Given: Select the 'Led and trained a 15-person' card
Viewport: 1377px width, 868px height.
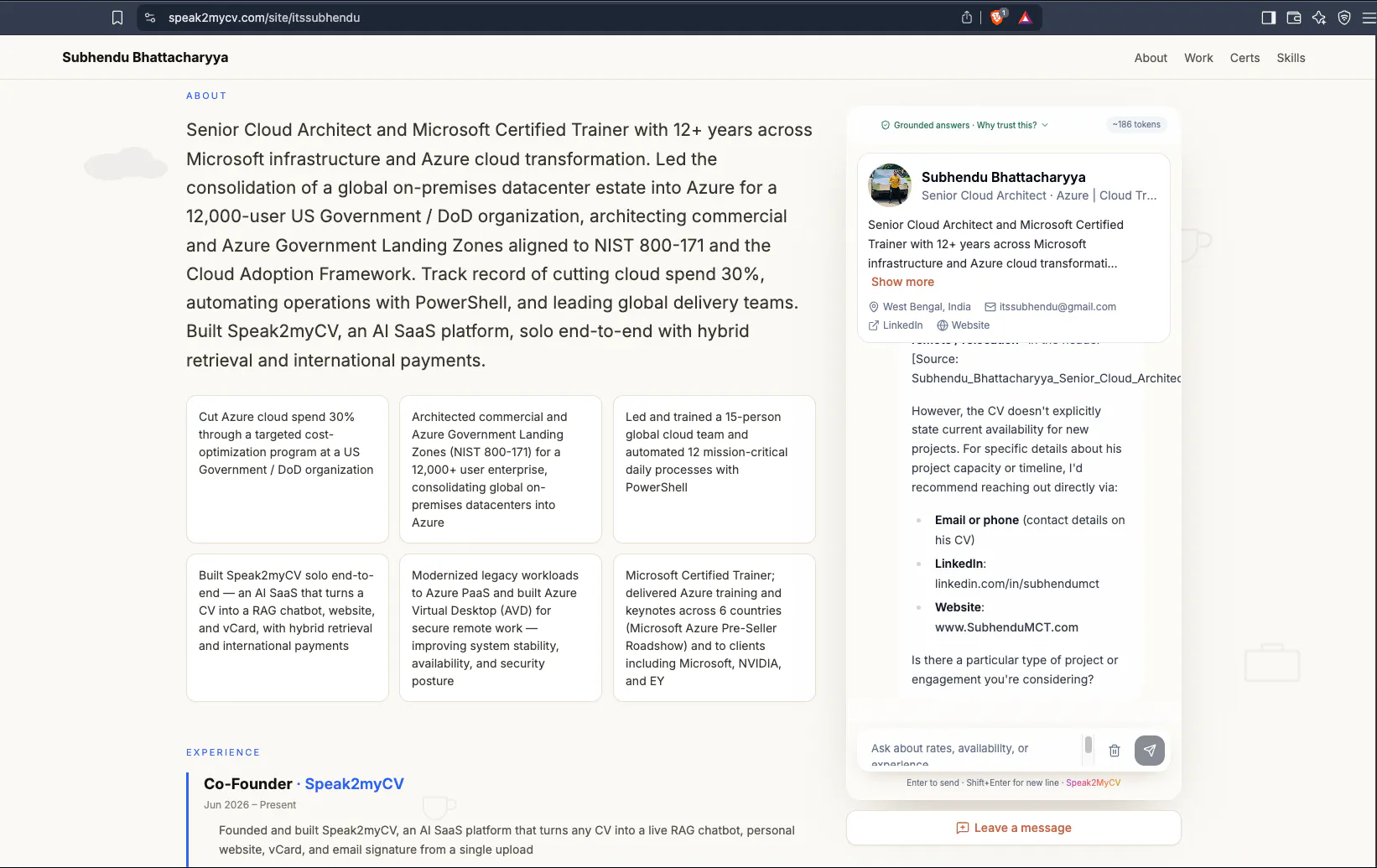Looking at the screenshot, I should tap(714, 469).
